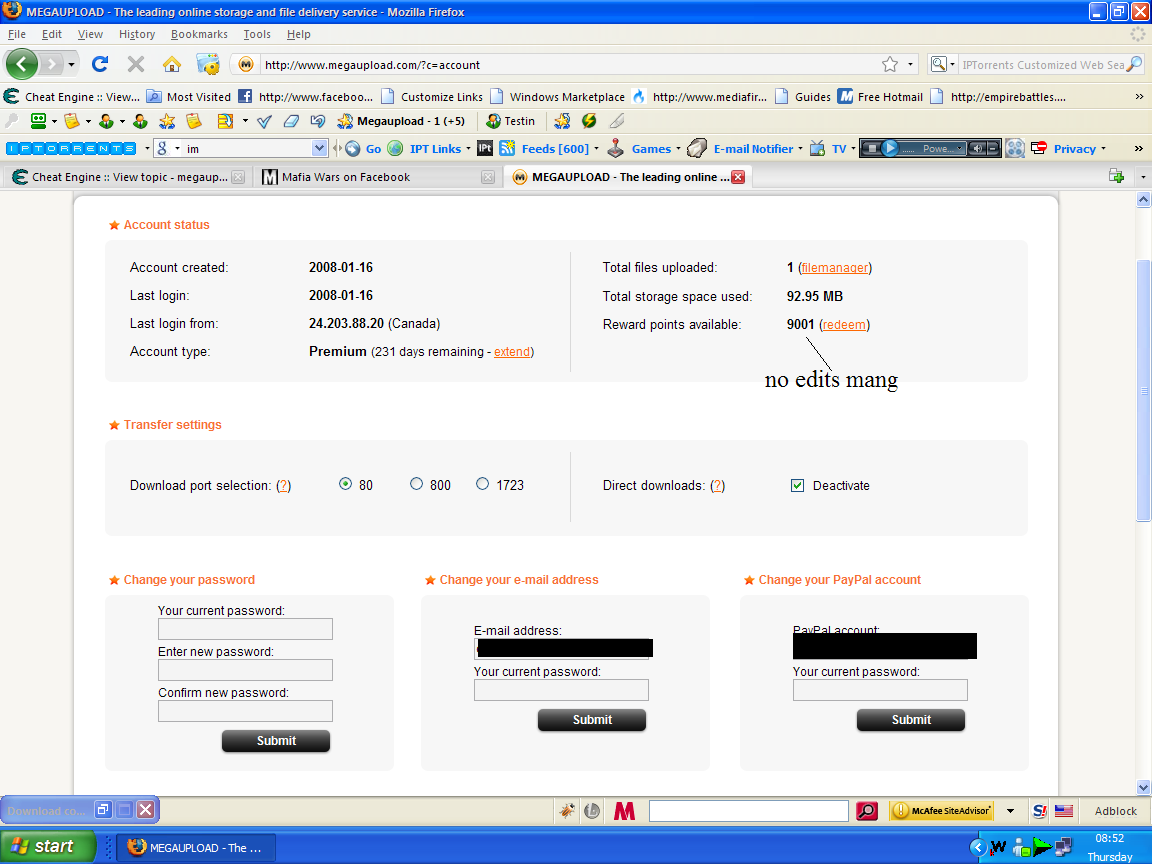
Task: Open McAfee SiteAdvisor status button
Action: click(x=942, y=811)
